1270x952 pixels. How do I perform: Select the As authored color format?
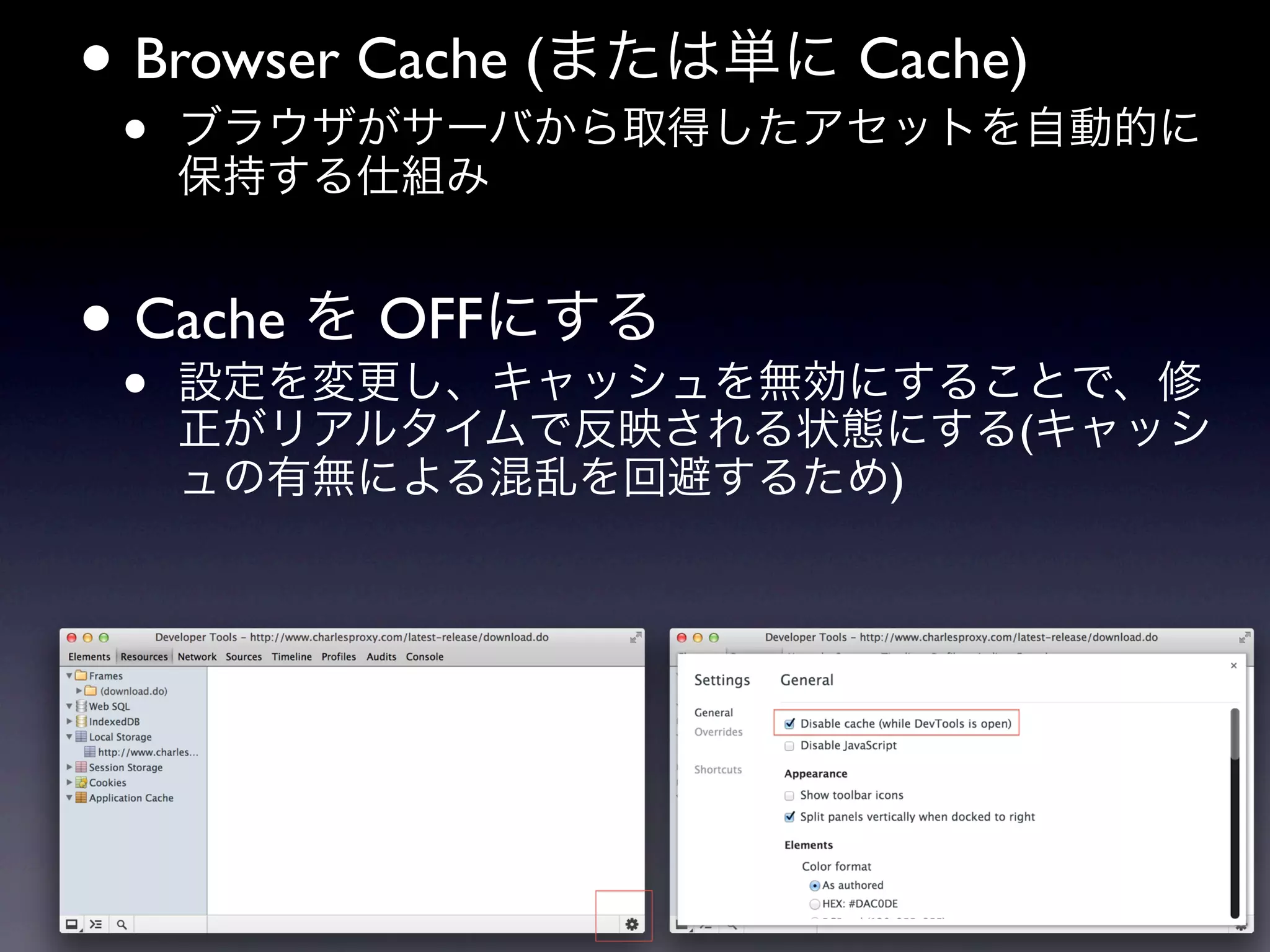pos(815,886)
